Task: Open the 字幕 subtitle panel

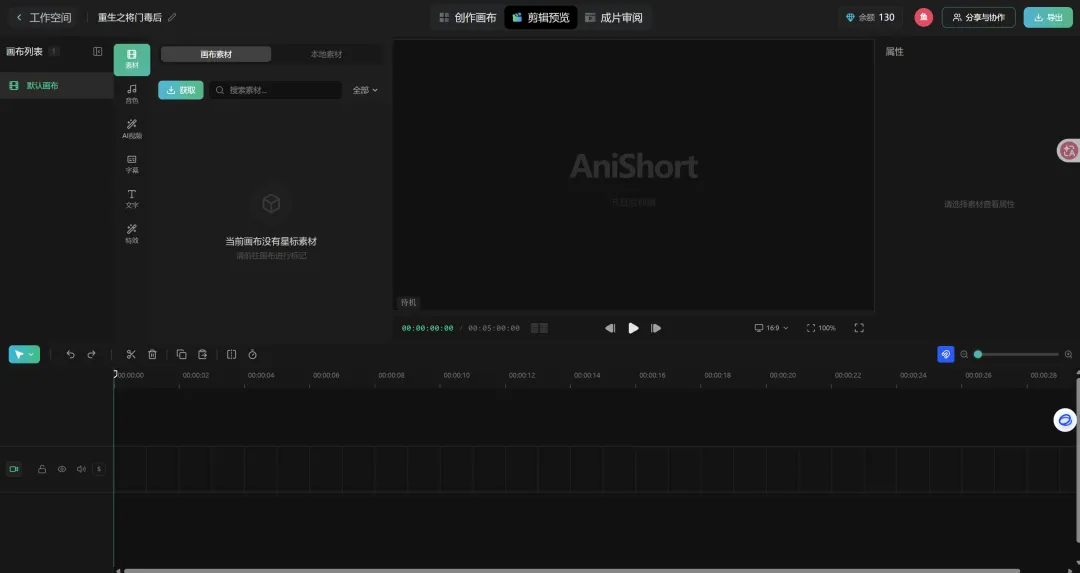Action: tap(132, 164)
